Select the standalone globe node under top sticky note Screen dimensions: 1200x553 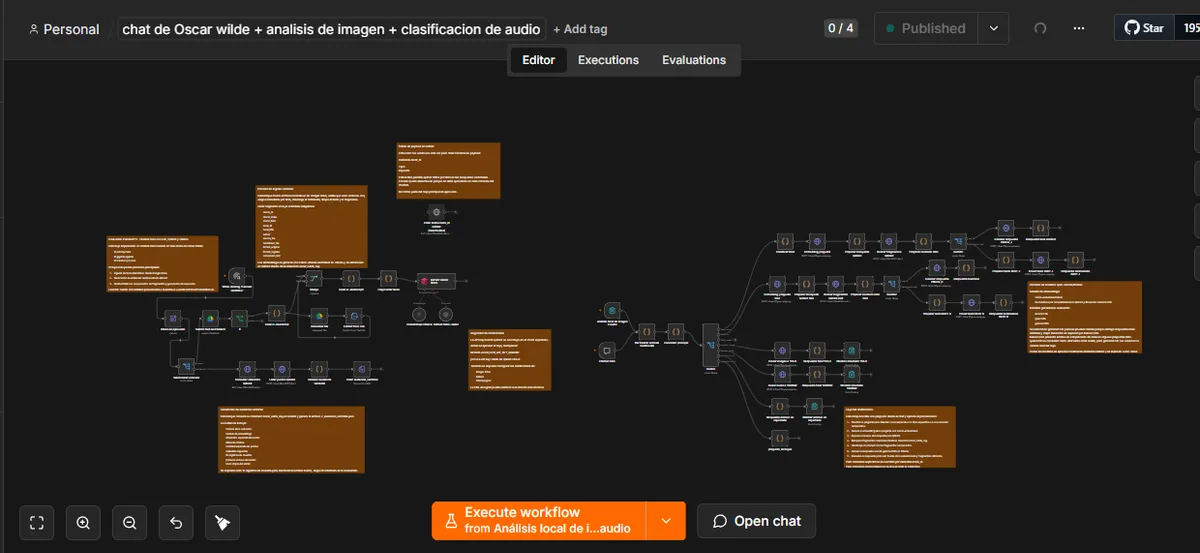[436, 213]
